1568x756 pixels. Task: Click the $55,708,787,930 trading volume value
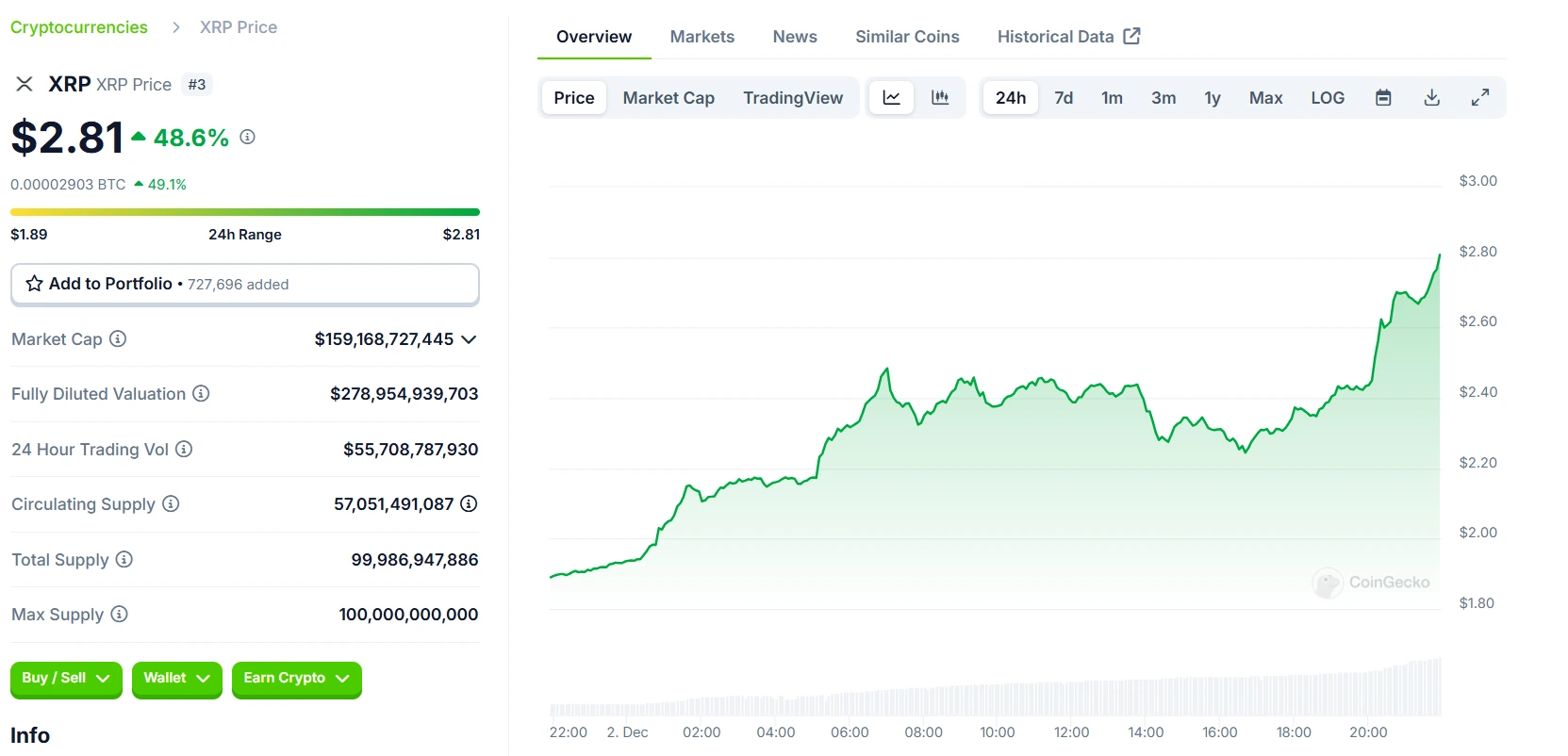410,450
